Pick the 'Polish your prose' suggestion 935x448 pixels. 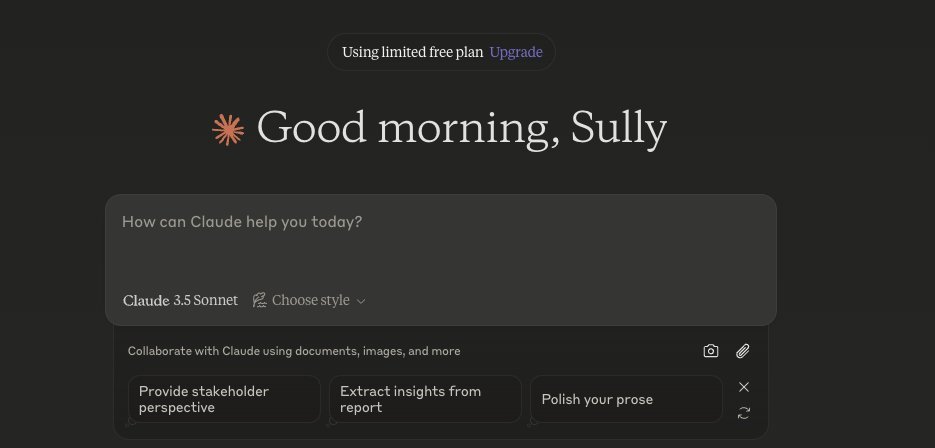pyautogui.click(x=626, y=399)
